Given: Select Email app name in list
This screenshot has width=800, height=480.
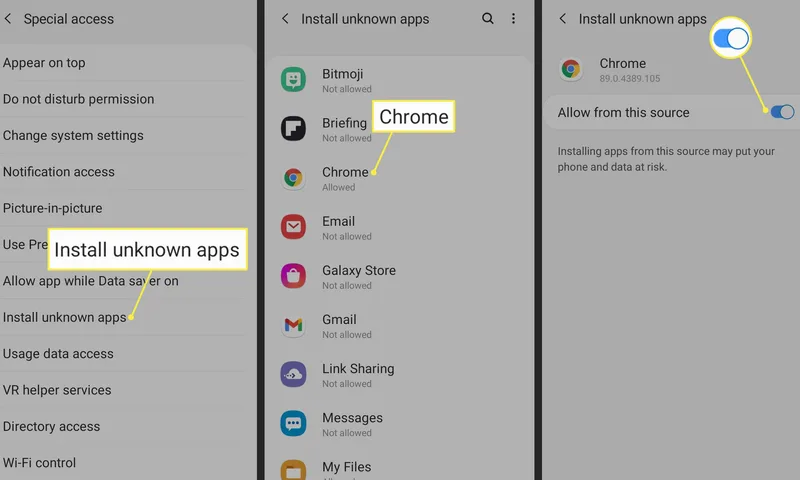Looking at the screenshot, I should 338,221.
